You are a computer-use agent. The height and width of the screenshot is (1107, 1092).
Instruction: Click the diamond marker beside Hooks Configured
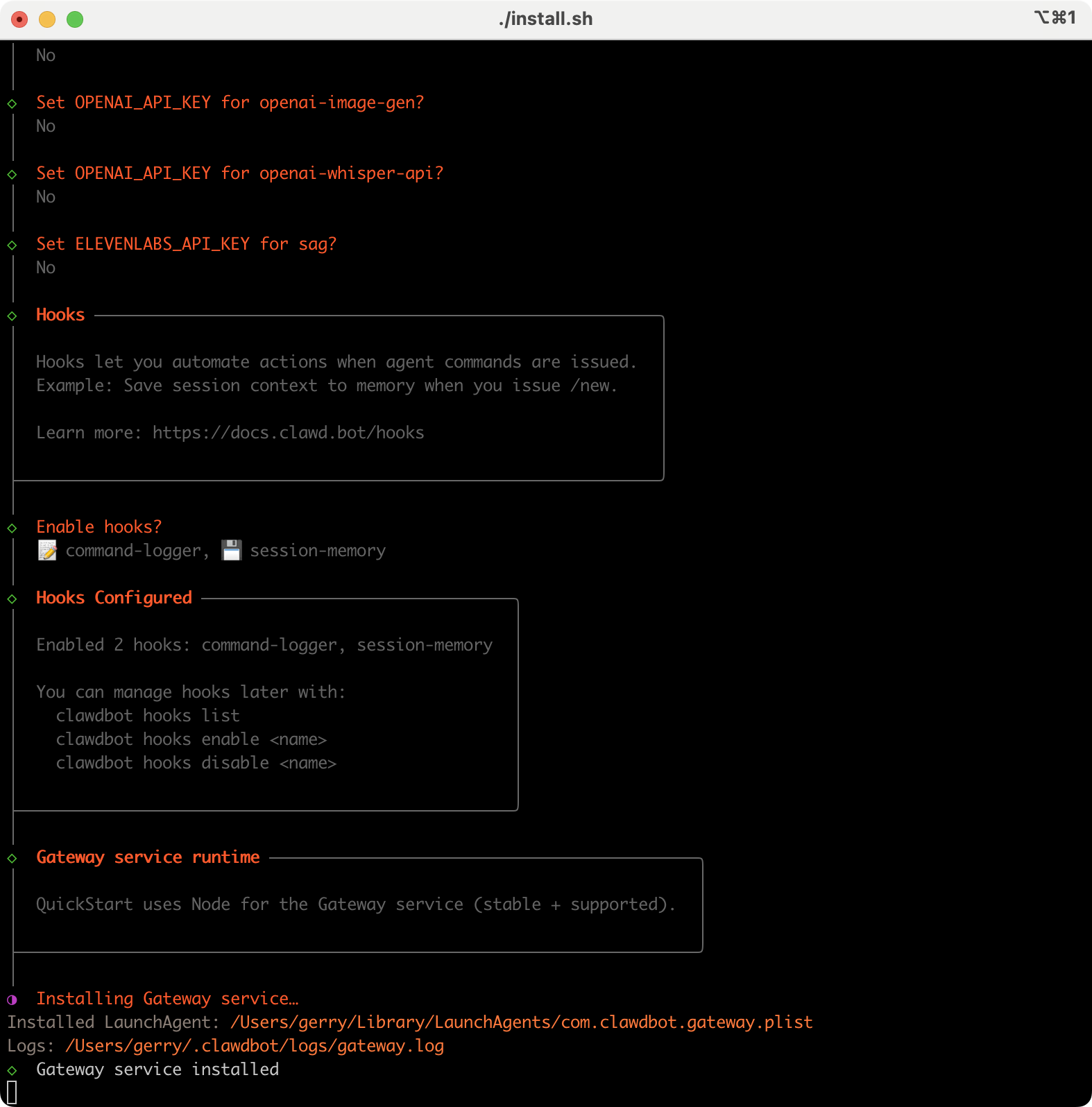(12, 599)
